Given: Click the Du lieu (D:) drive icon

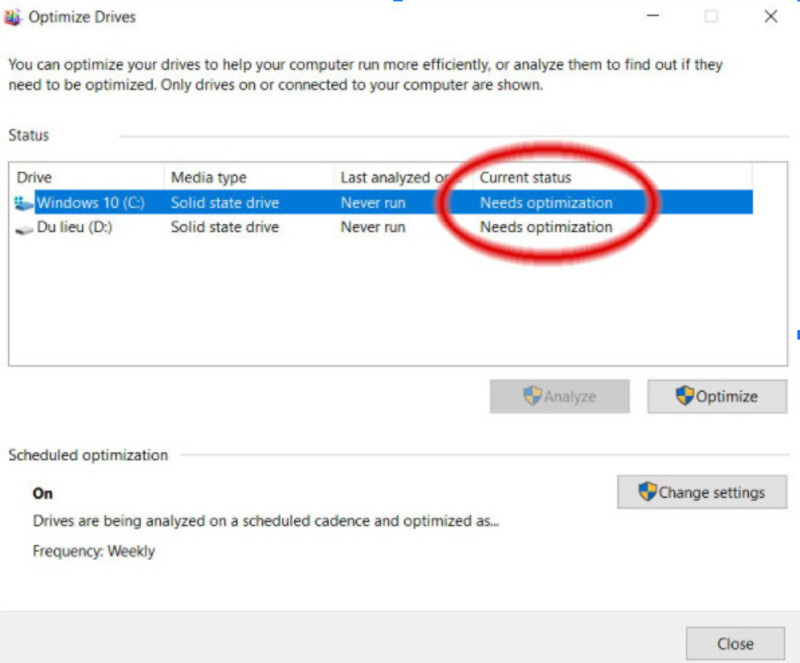Looking at the screenshot, I should point(24,229).
